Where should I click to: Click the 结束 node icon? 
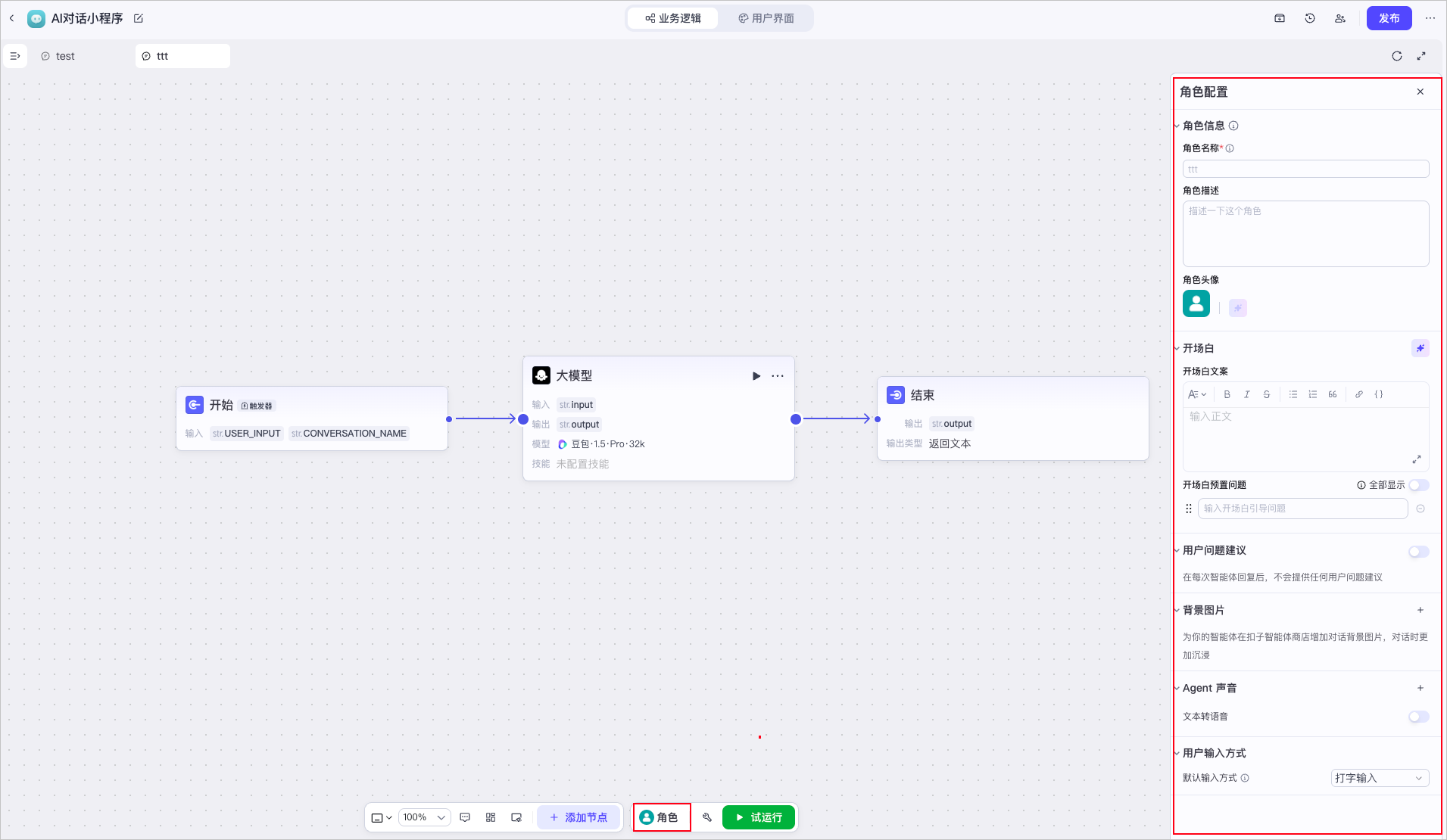coord(896,395)
